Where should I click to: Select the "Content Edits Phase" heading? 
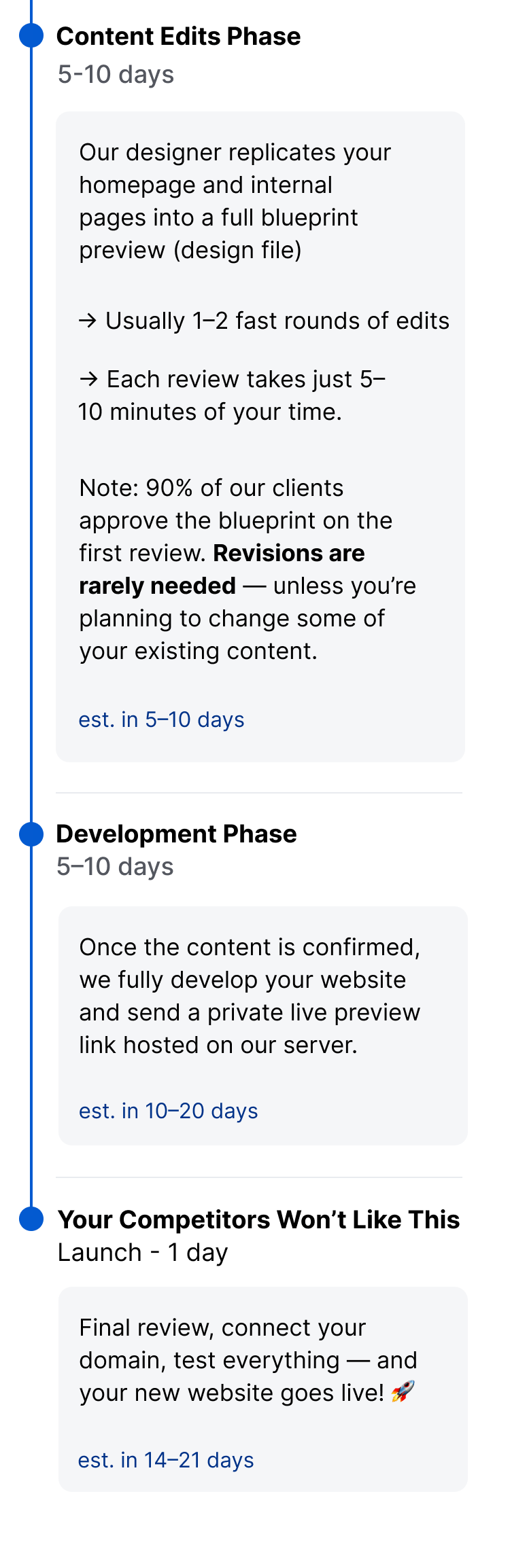coord(178,37)
